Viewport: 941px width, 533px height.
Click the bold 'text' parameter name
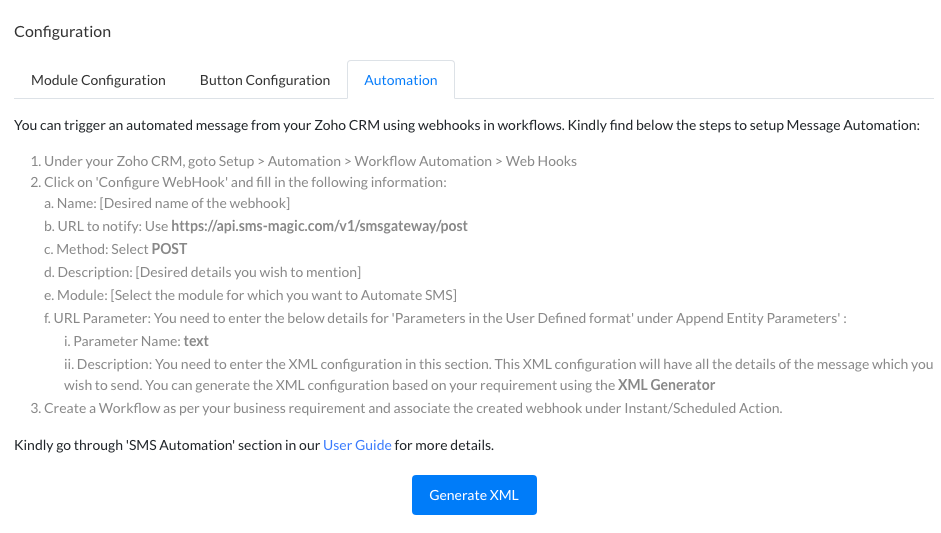pyautogui.click(x=196, y=341)
